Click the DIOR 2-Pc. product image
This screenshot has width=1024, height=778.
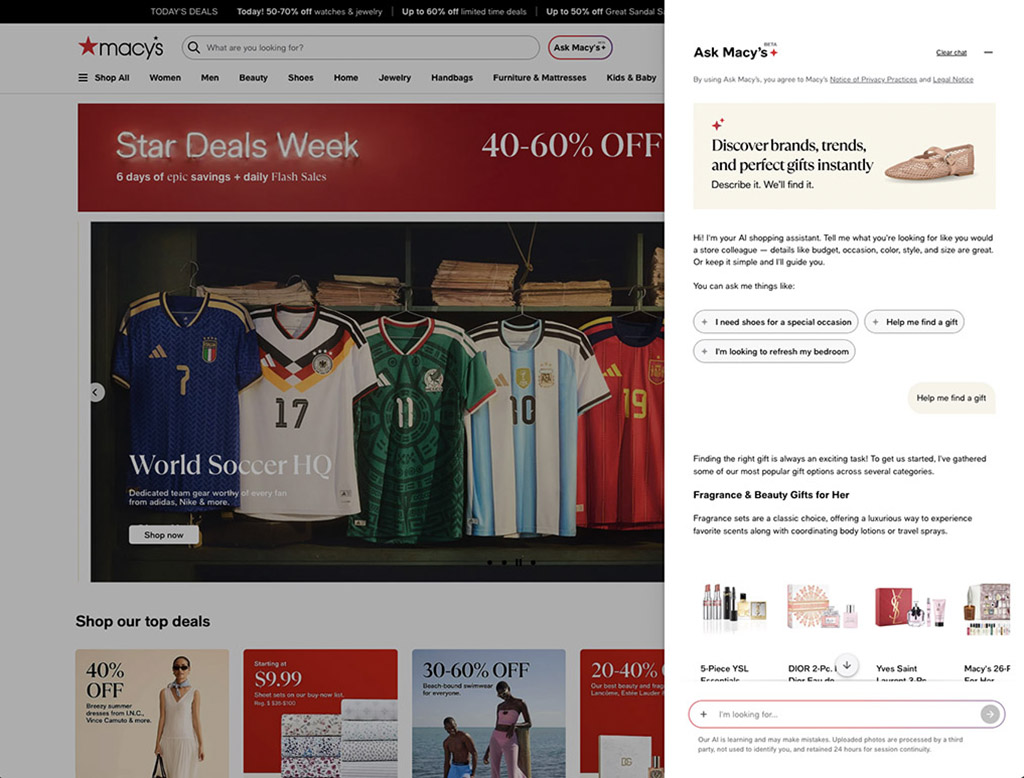(x=823, y=609)
